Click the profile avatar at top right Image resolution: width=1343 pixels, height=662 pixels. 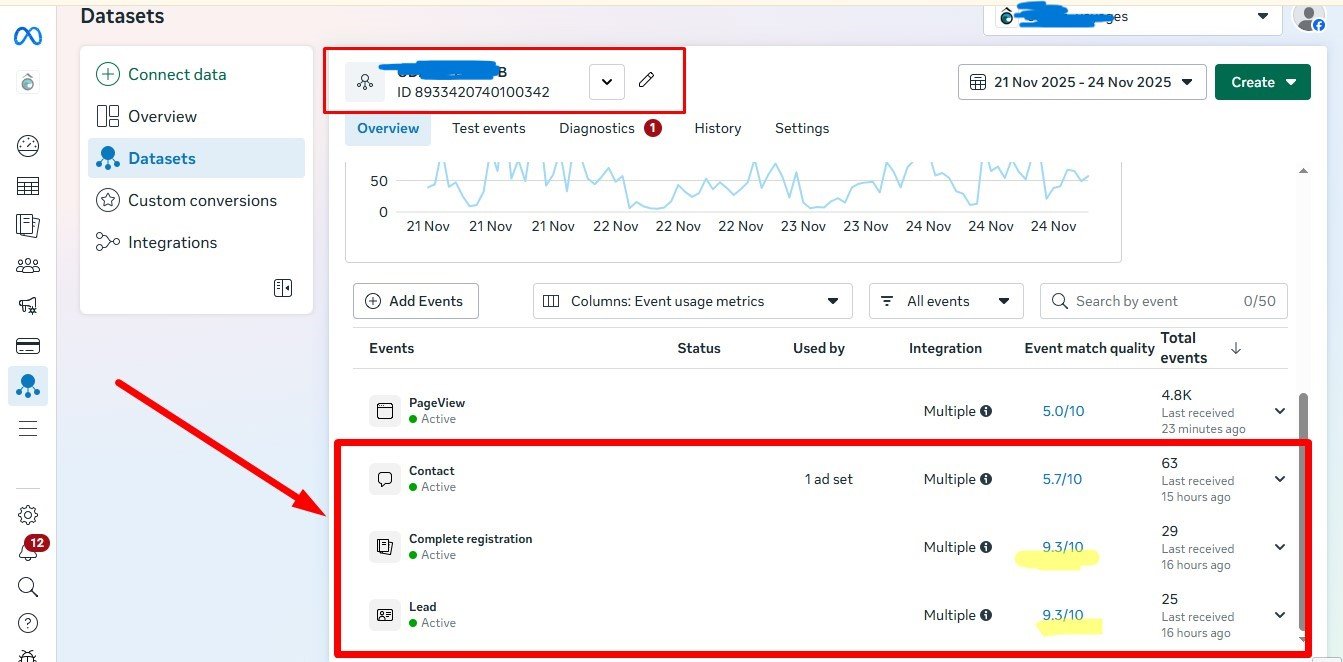tap(1308, 17)
